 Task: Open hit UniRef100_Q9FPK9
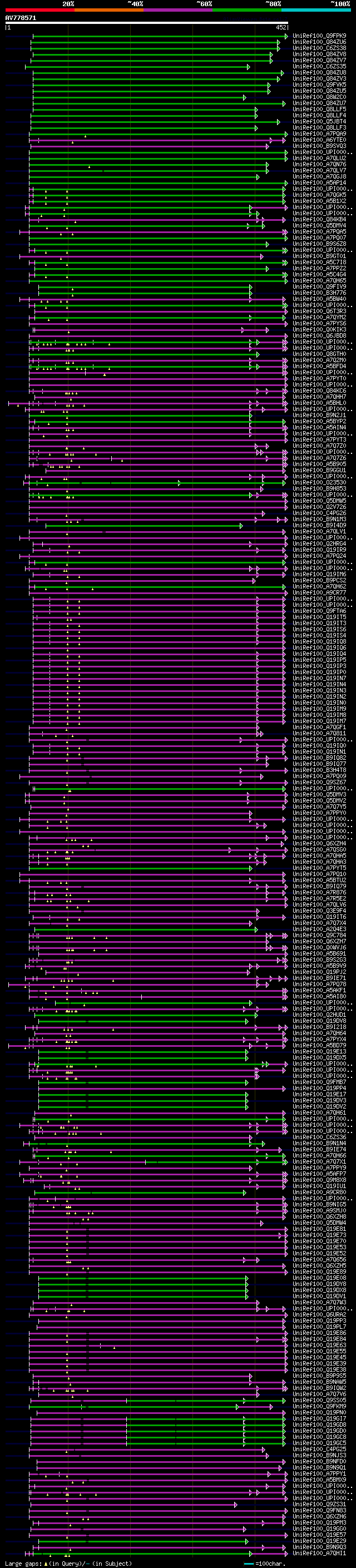pos(319,36)
